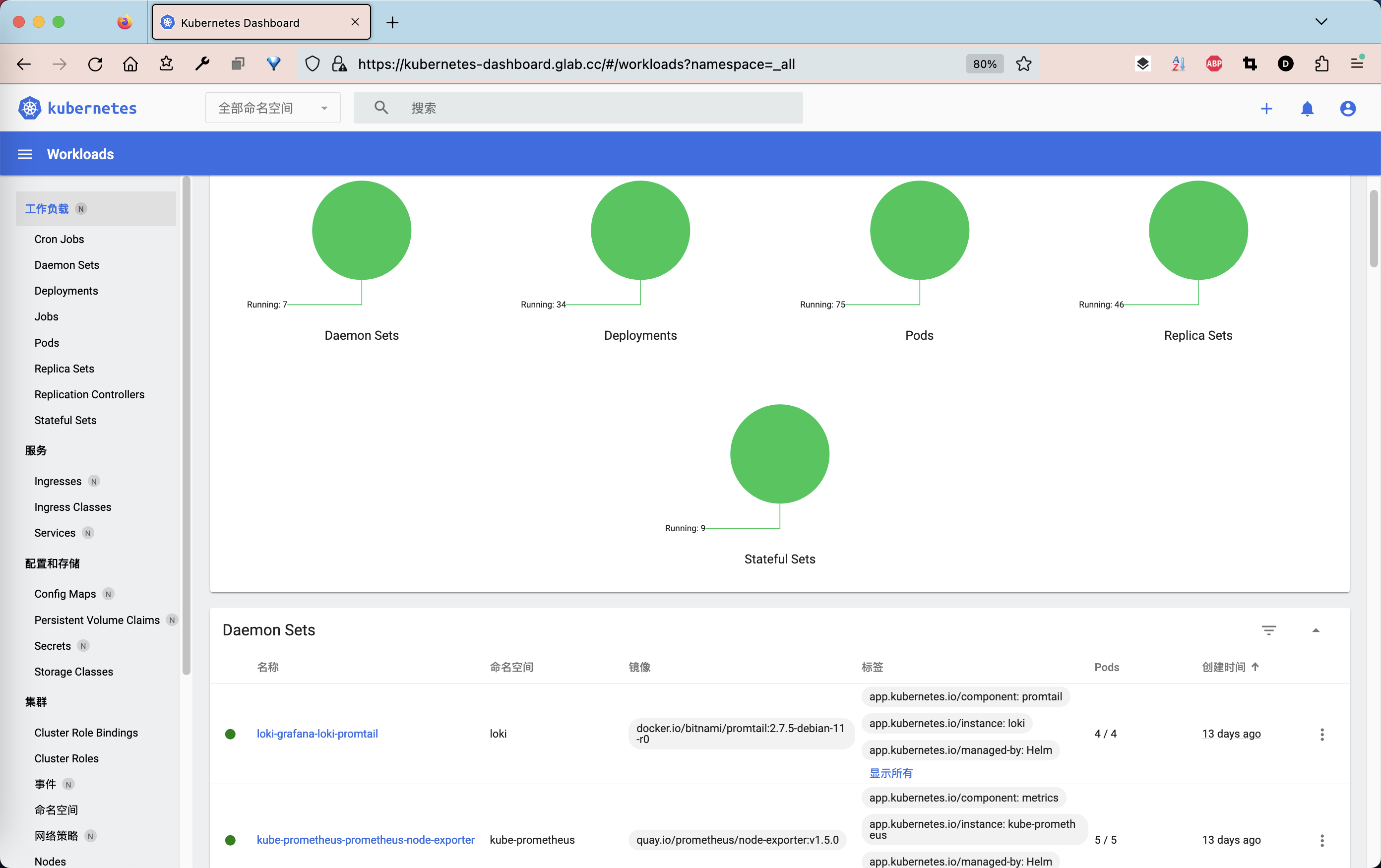Sort the table by 名称 column
Screen dimensions: 1381x868
(x=268, y=667)
